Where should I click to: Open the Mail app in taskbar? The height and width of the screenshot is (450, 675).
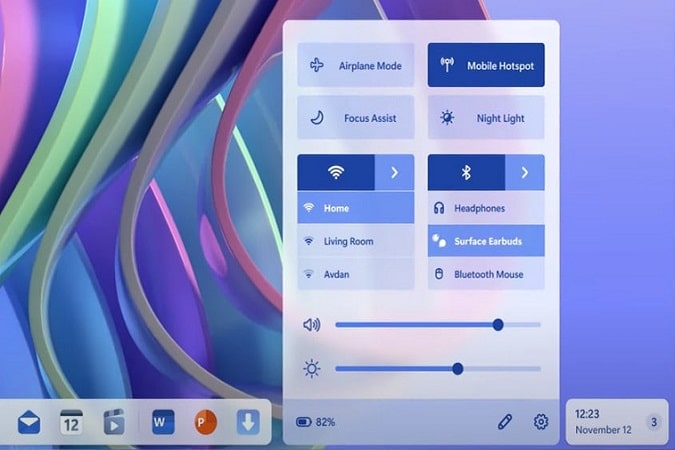tap(29, 422)
